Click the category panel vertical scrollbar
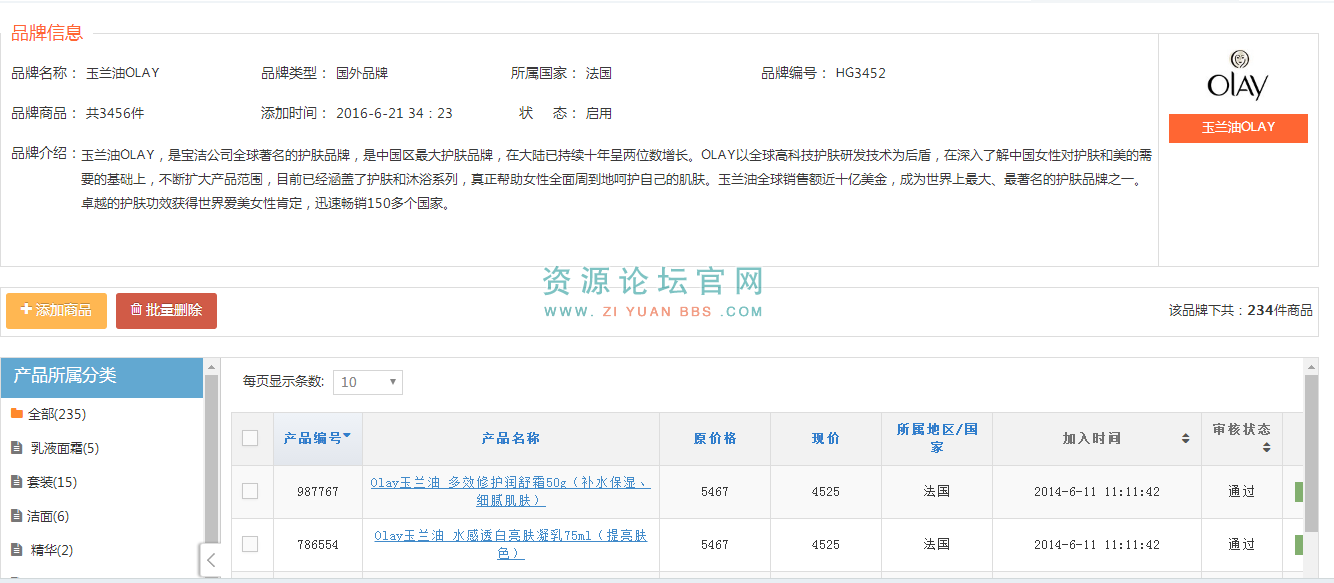This screenshot has height=583, width=1334. pos(211,458)
